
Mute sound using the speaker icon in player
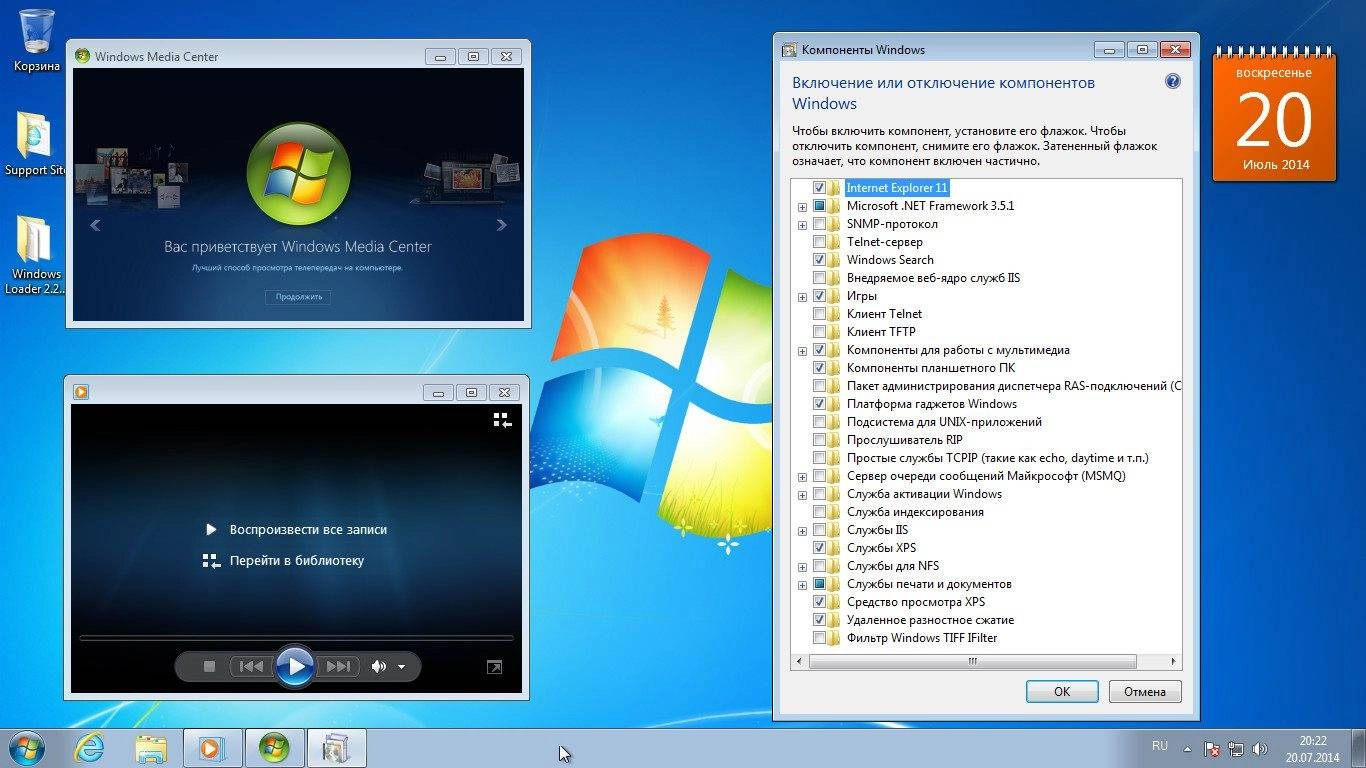tap(376, 666)
